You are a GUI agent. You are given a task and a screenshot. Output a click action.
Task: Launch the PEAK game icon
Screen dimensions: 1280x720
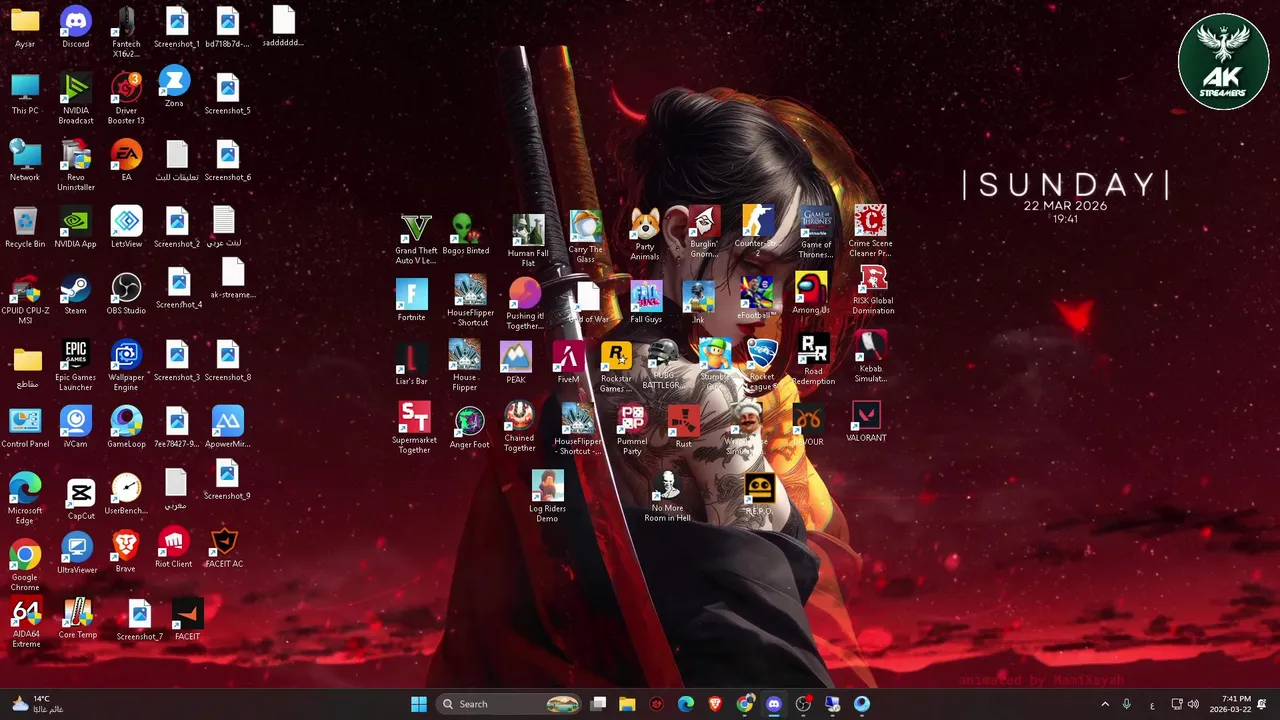[x=516, y=364]
